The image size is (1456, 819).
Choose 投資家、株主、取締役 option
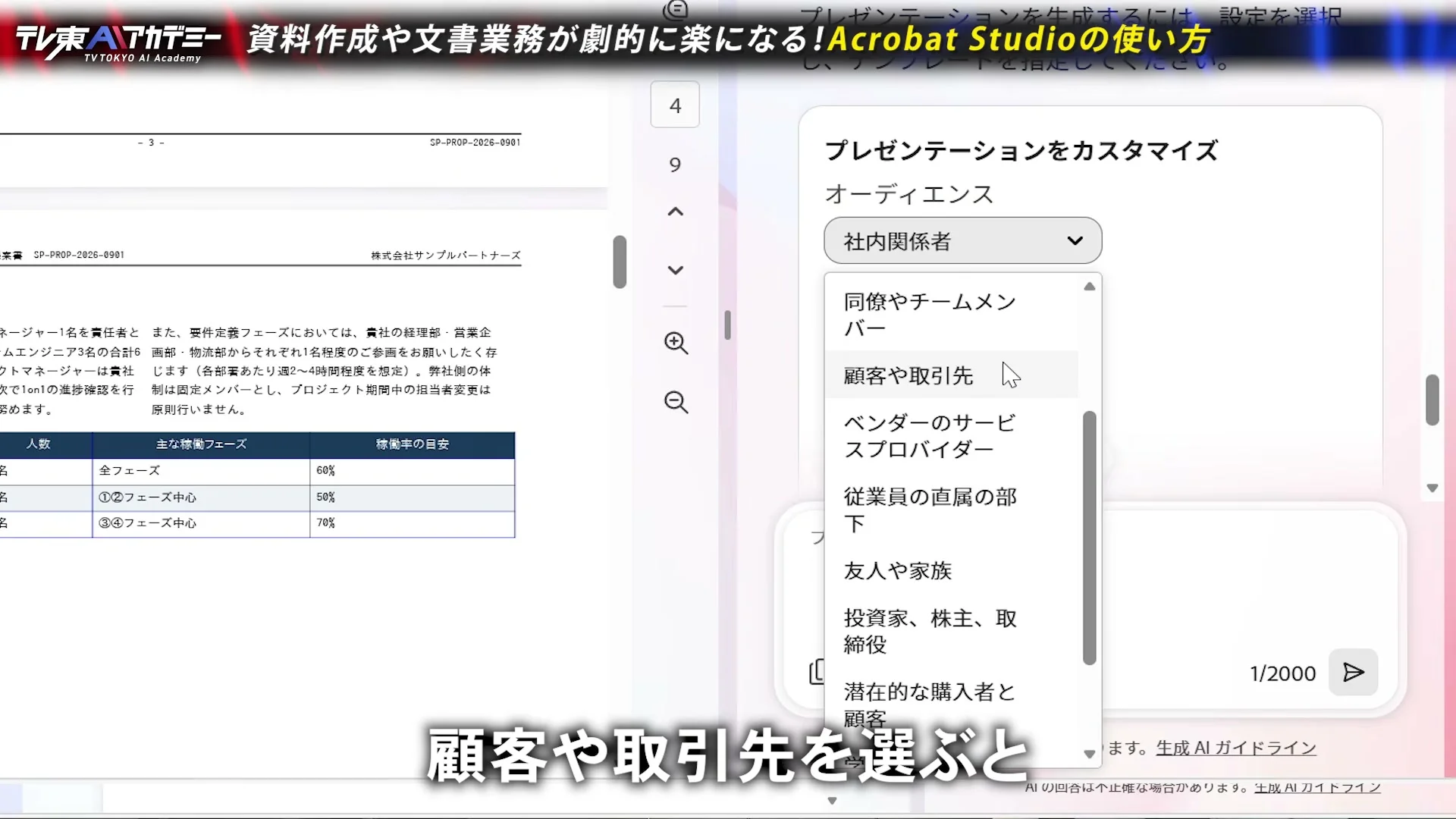[952, 631]
